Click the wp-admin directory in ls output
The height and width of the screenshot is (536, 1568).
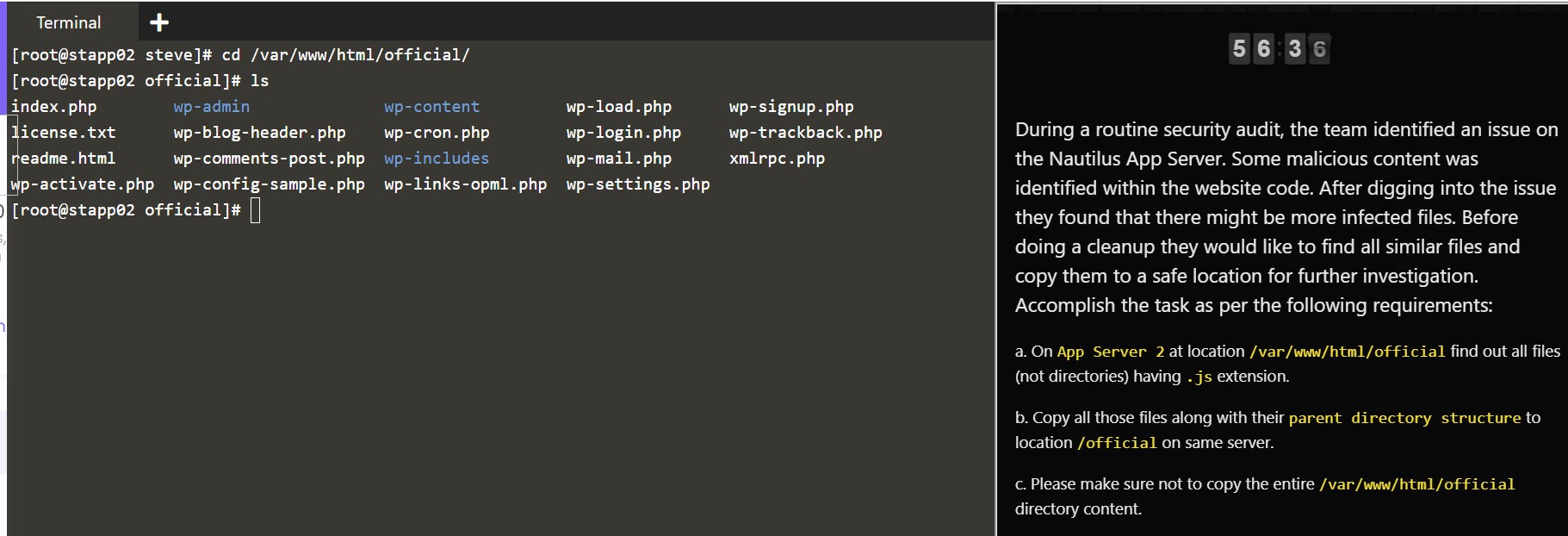coord(211,107)
